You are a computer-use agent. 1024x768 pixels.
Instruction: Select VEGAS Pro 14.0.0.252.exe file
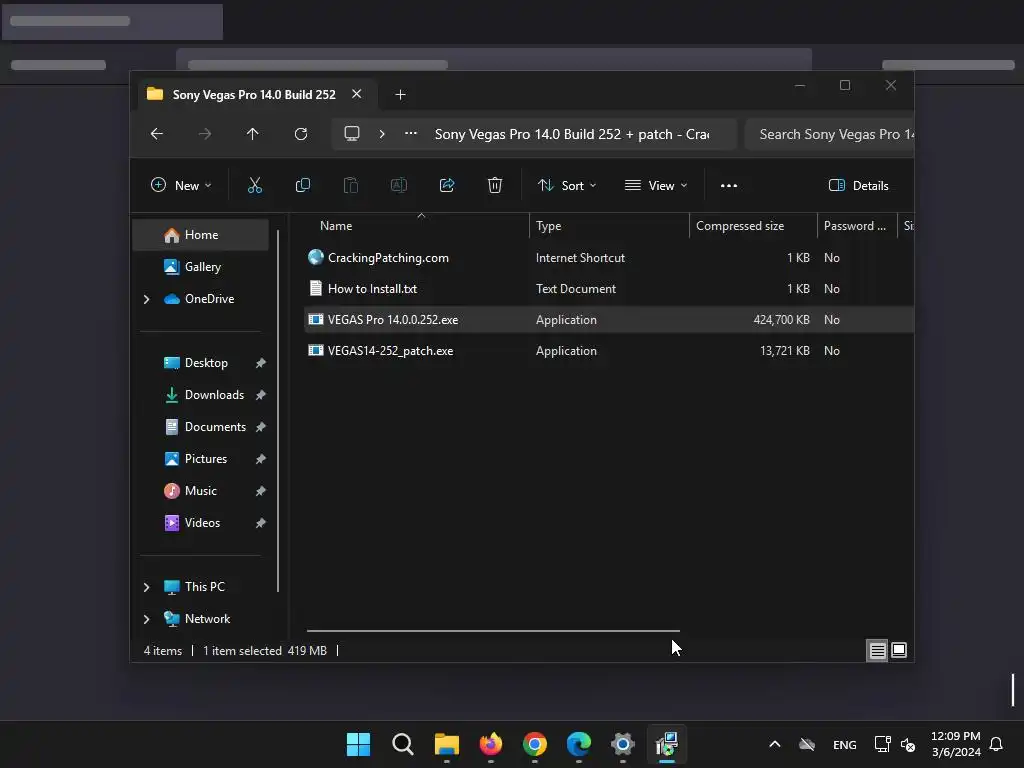pyautogui.click(x=609, y=320)
